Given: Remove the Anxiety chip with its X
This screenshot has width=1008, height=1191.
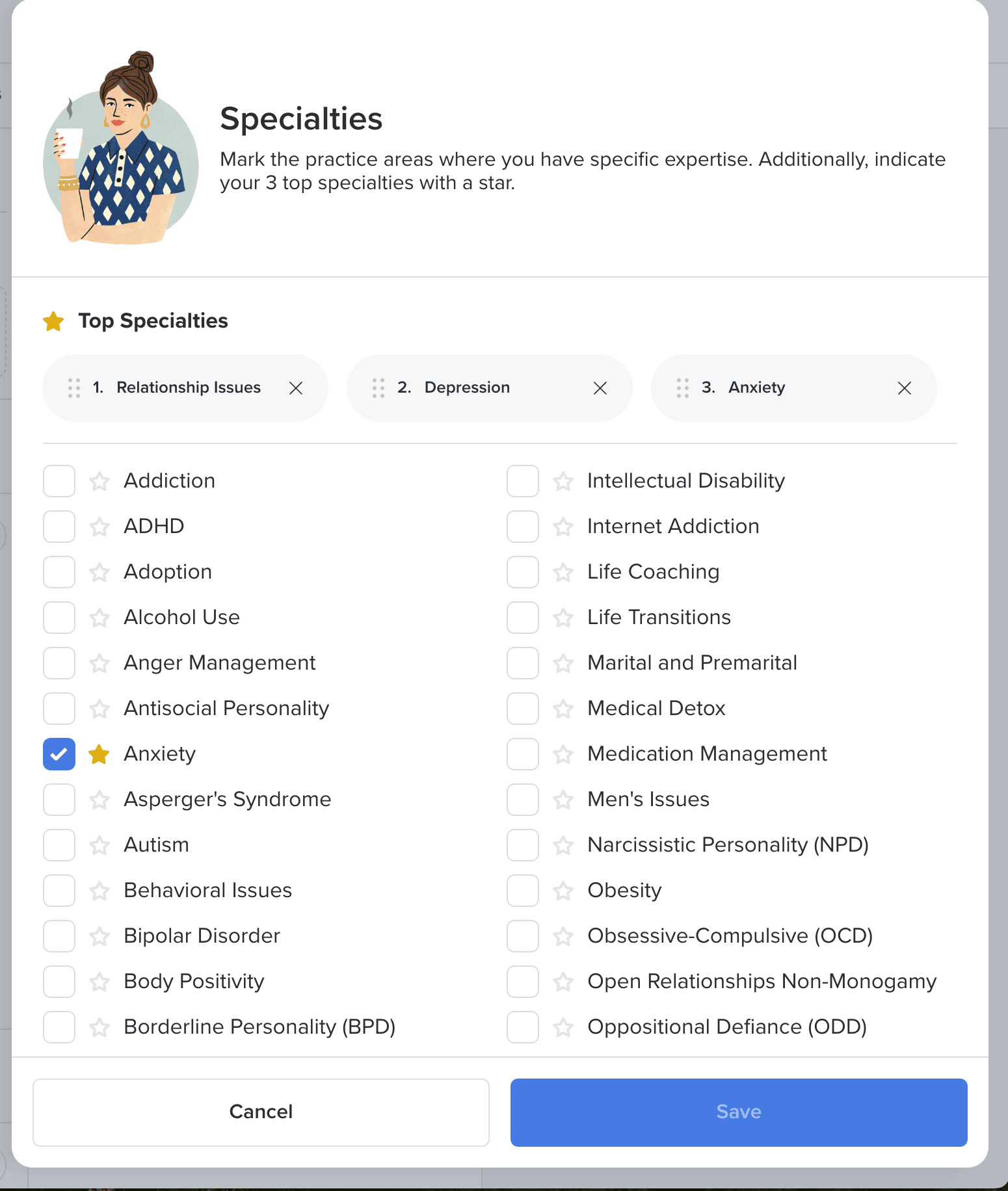Looking at the screenshot, I should pyautogui.click(x=905, y=388).
